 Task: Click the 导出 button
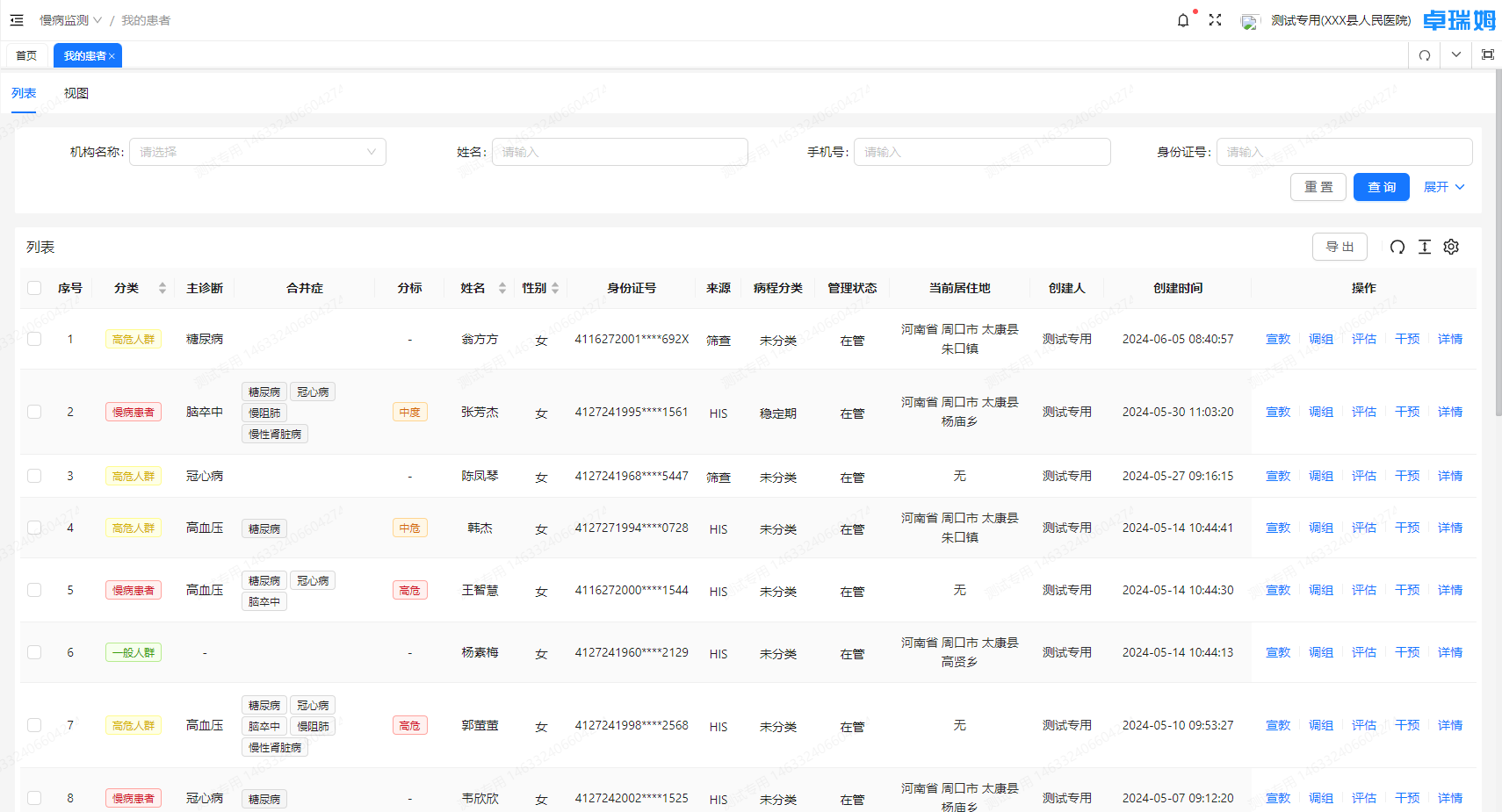click(1340, 247)
